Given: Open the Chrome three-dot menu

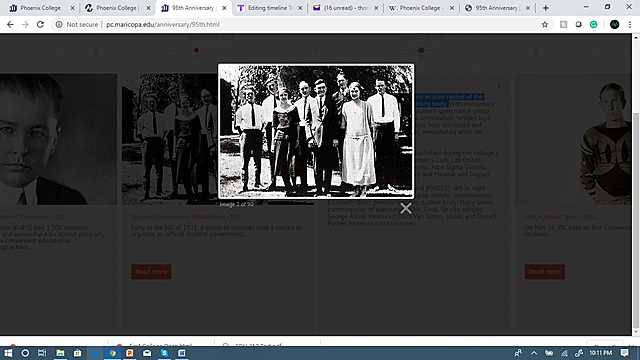Looking at the screenshot, I should (630, 24).
